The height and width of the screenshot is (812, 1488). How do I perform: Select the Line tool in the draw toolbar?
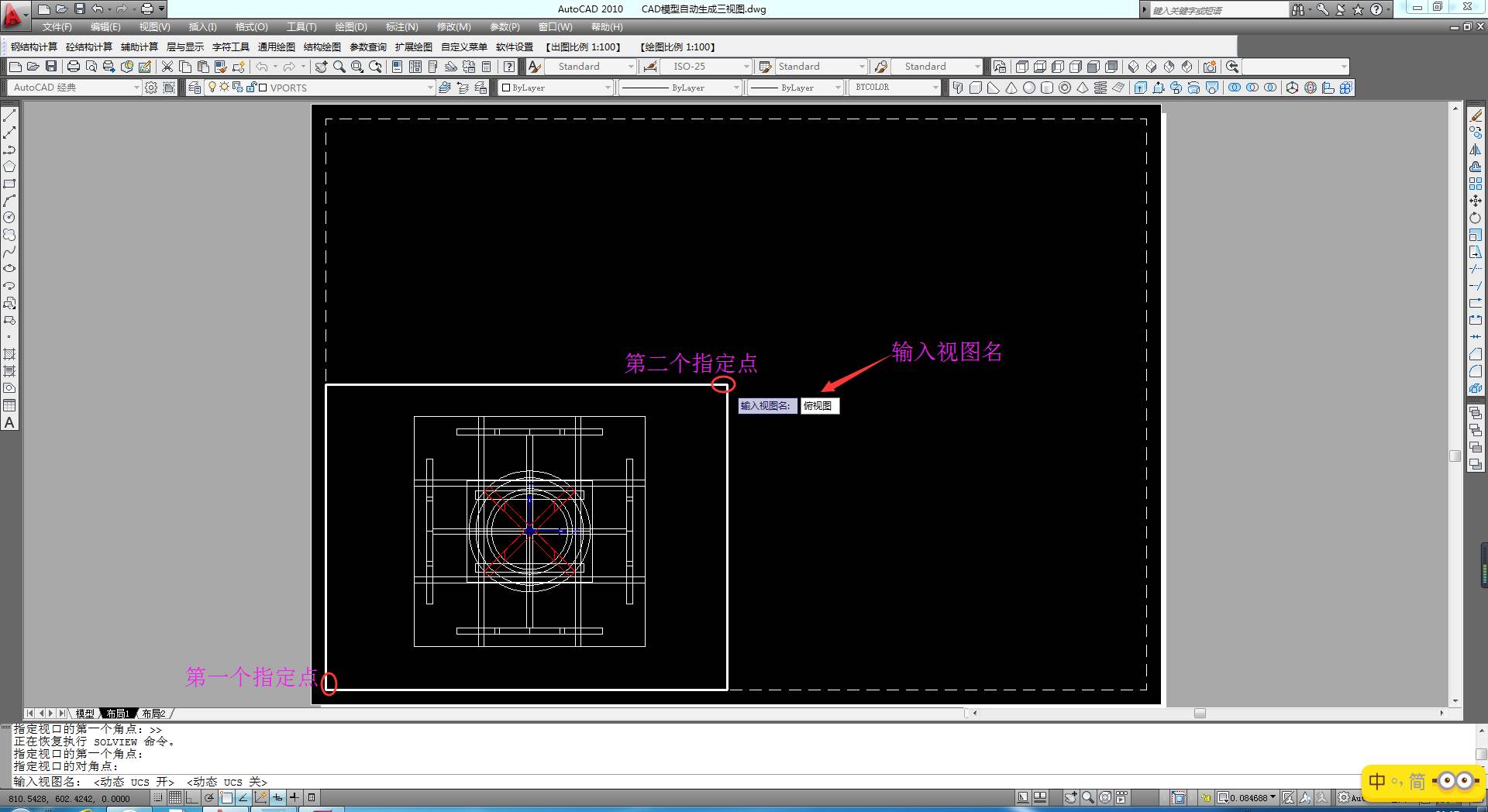[x=9, y=116]
